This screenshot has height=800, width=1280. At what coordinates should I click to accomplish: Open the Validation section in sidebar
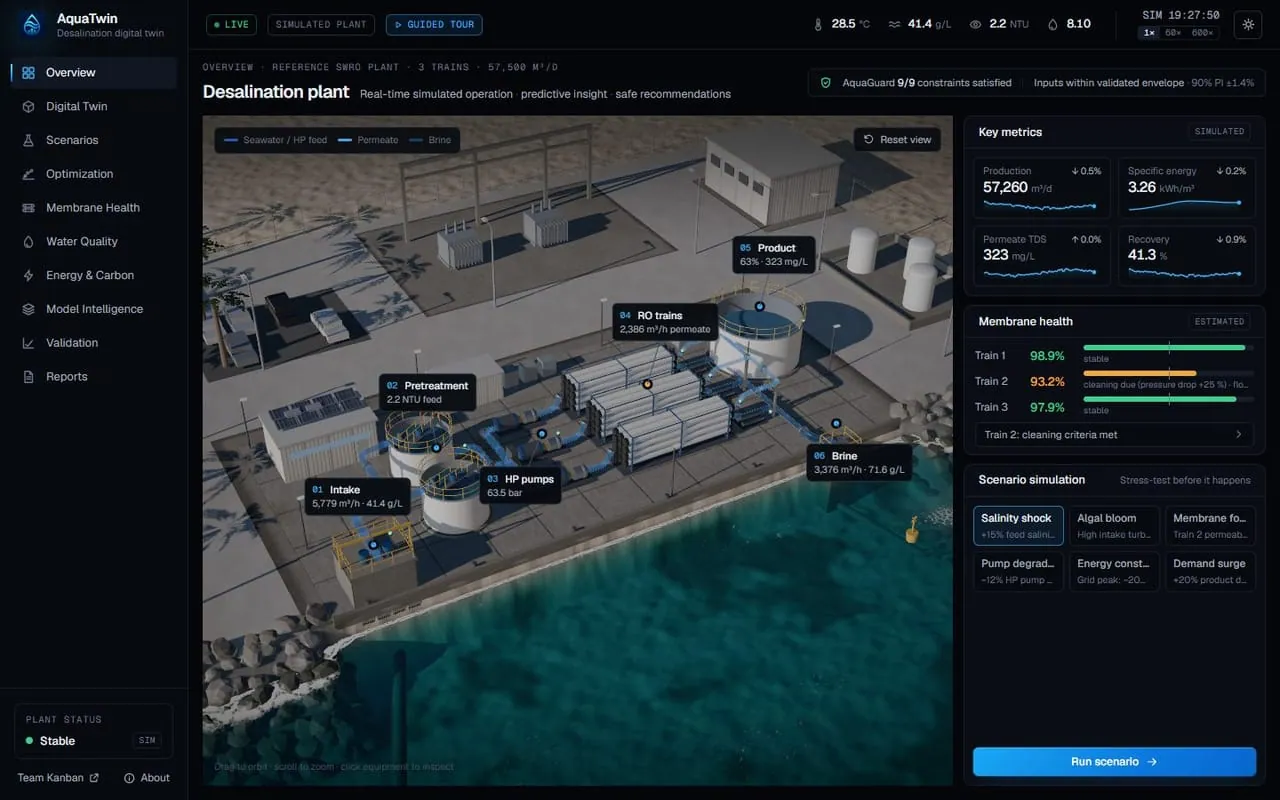click(94, 343)
